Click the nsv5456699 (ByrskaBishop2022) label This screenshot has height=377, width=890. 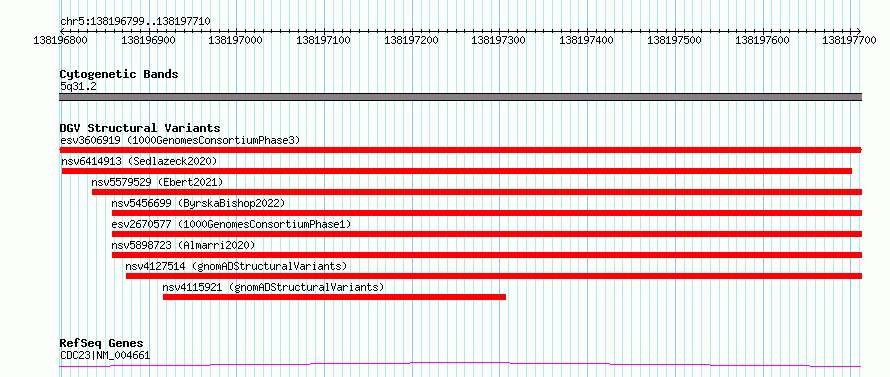[x=198, y=203]
